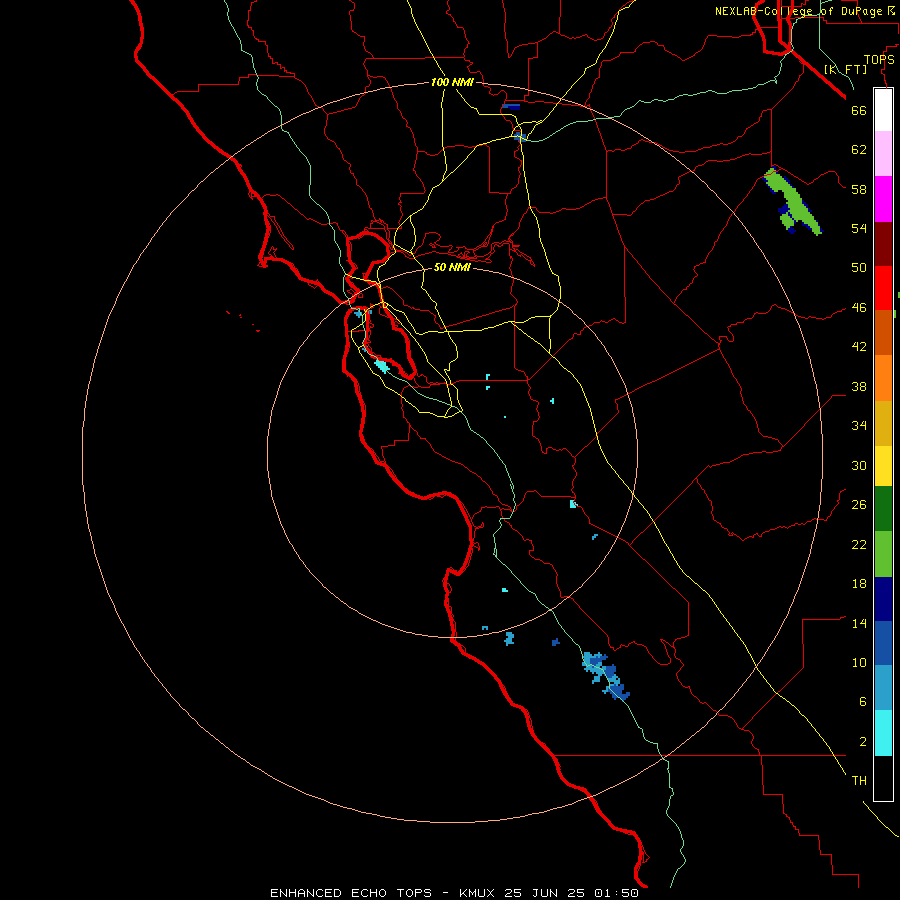Image resolution: width=900 pixels, height=900 pixels.
Task: Pick the bright yellow legend swatch
Action: coord(883,466)
